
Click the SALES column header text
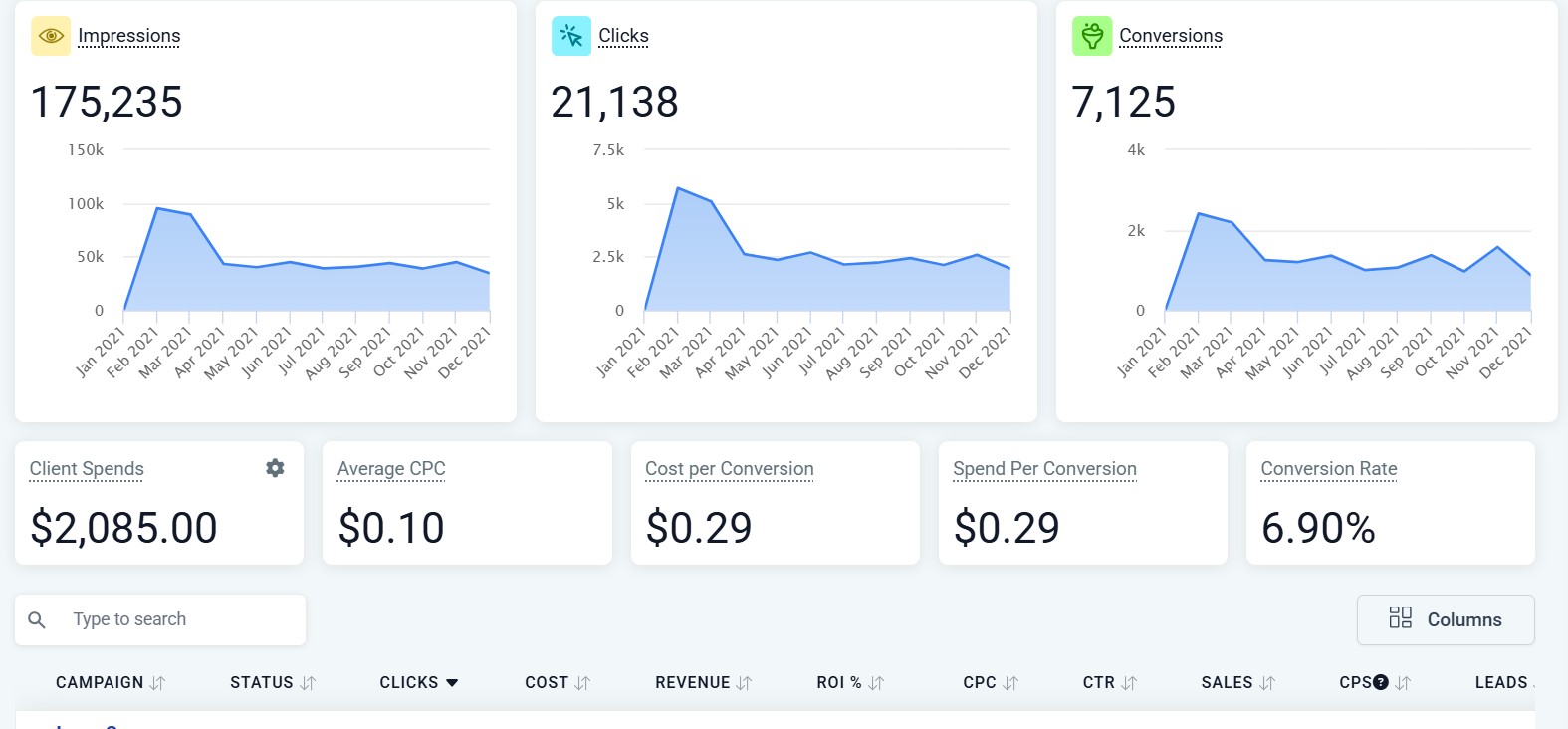tap(1228, 682)
